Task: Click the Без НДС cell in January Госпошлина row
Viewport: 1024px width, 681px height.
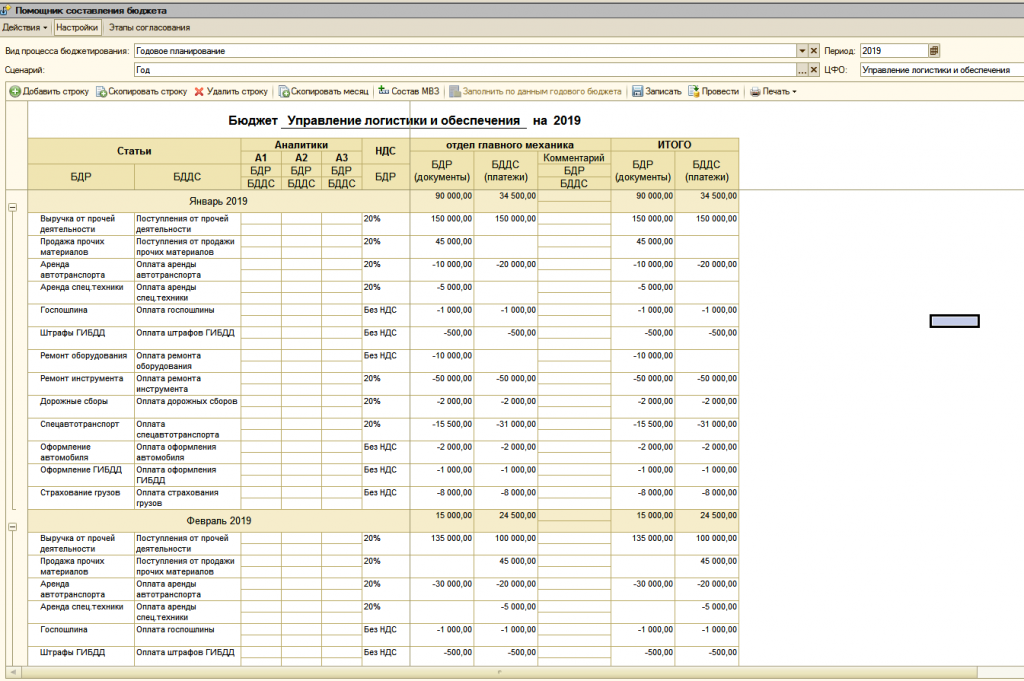Action: (x=385, y=315)
